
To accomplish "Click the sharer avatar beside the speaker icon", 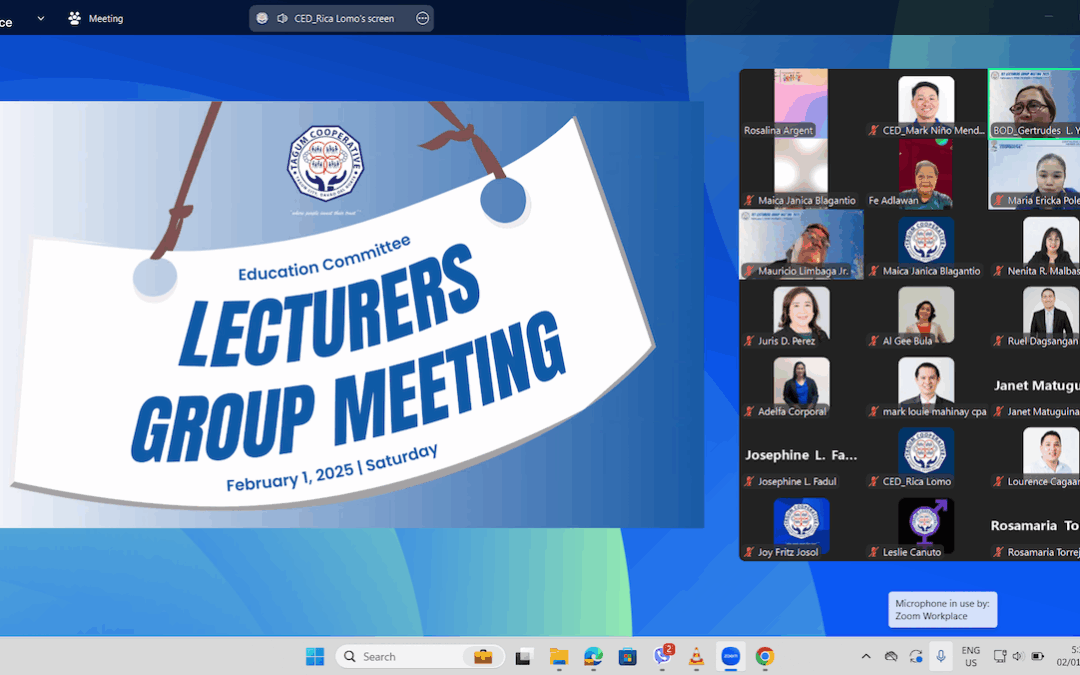I will [x=262, y=19].
